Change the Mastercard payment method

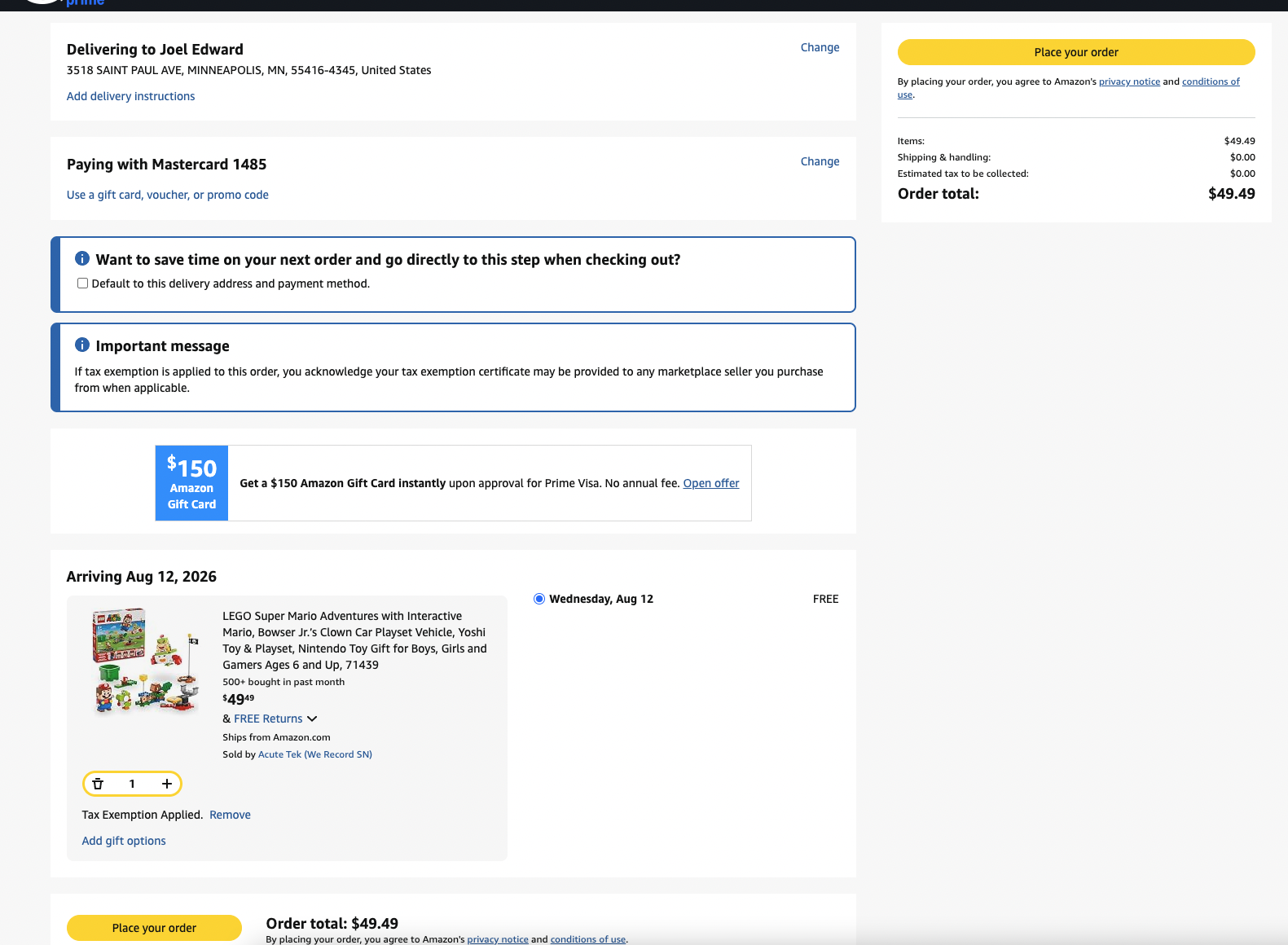820,161
